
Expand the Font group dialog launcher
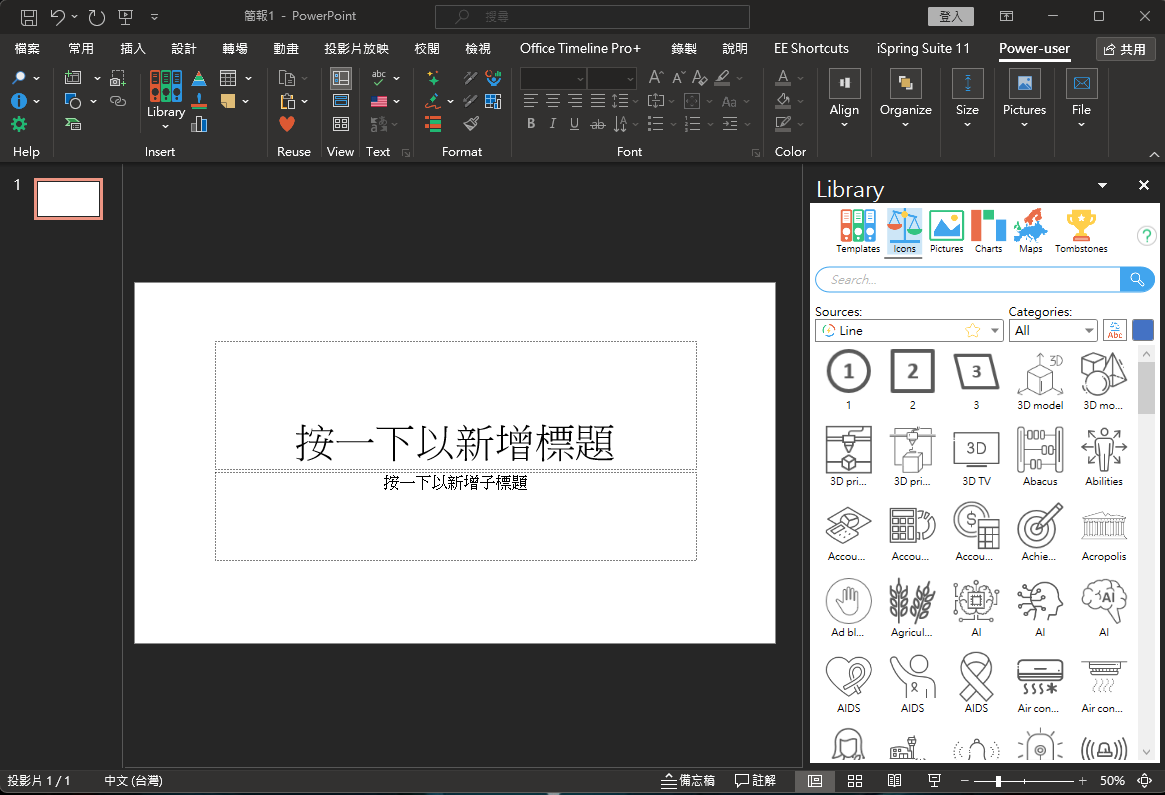(756, 153)
